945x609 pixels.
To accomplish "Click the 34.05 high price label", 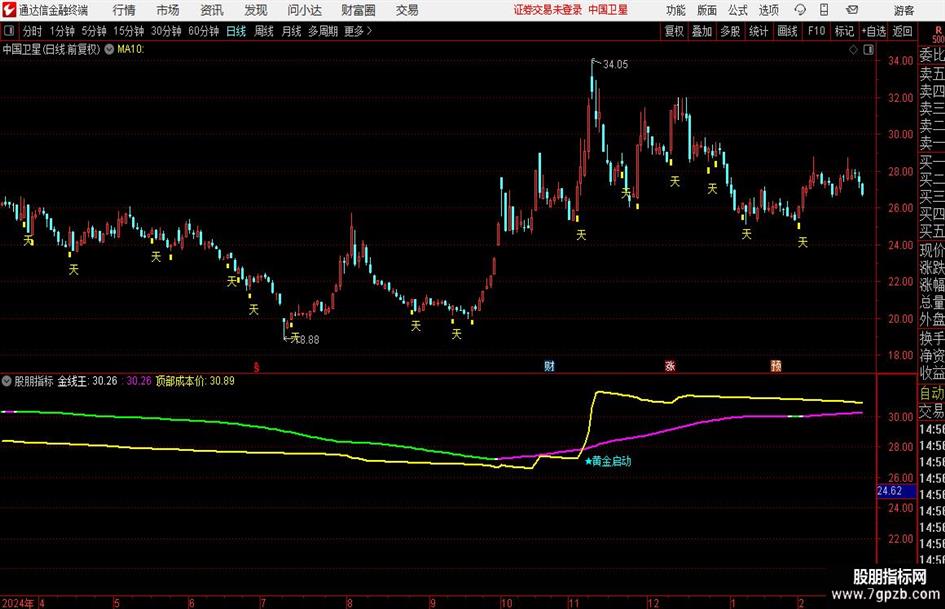I will tap(615, 65).
